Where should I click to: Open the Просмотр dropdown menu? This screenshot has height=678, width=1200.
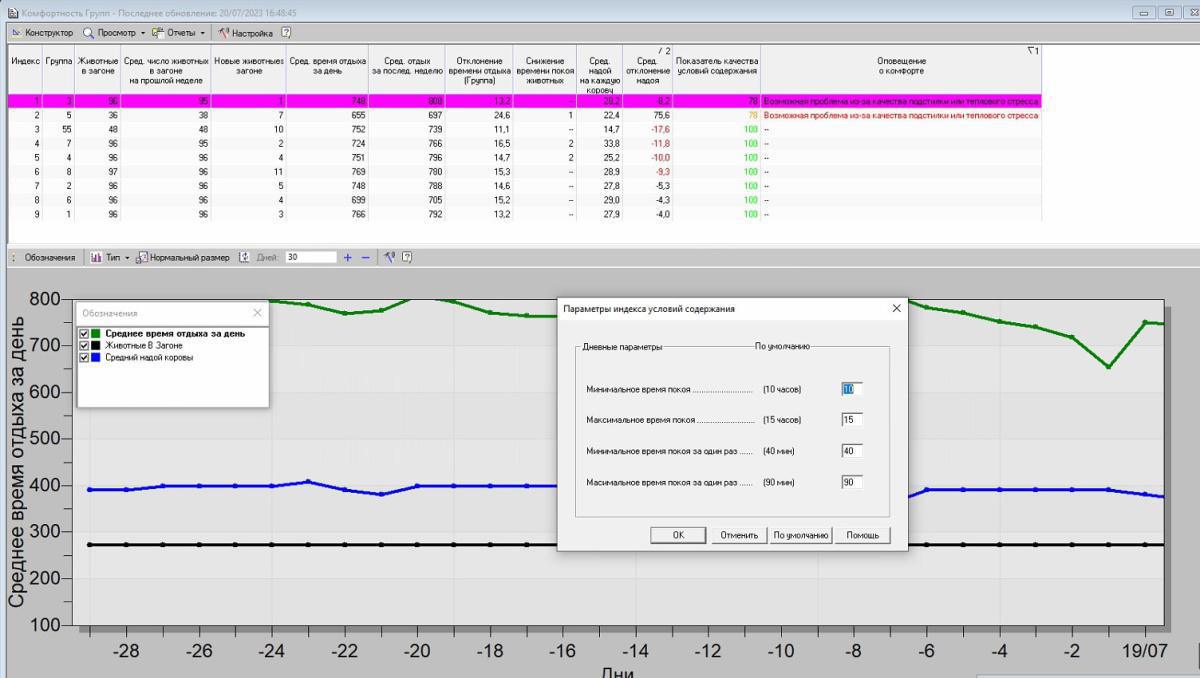click(x=114, y=32)
